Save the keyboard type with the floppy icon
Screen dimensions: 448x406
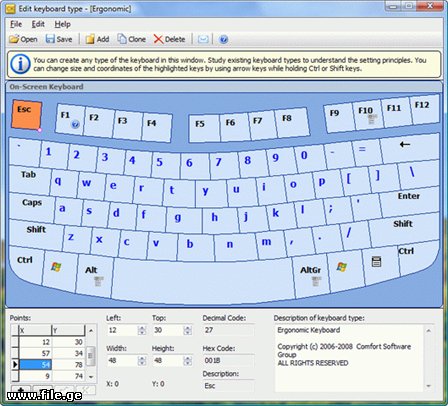coord(59,39)
